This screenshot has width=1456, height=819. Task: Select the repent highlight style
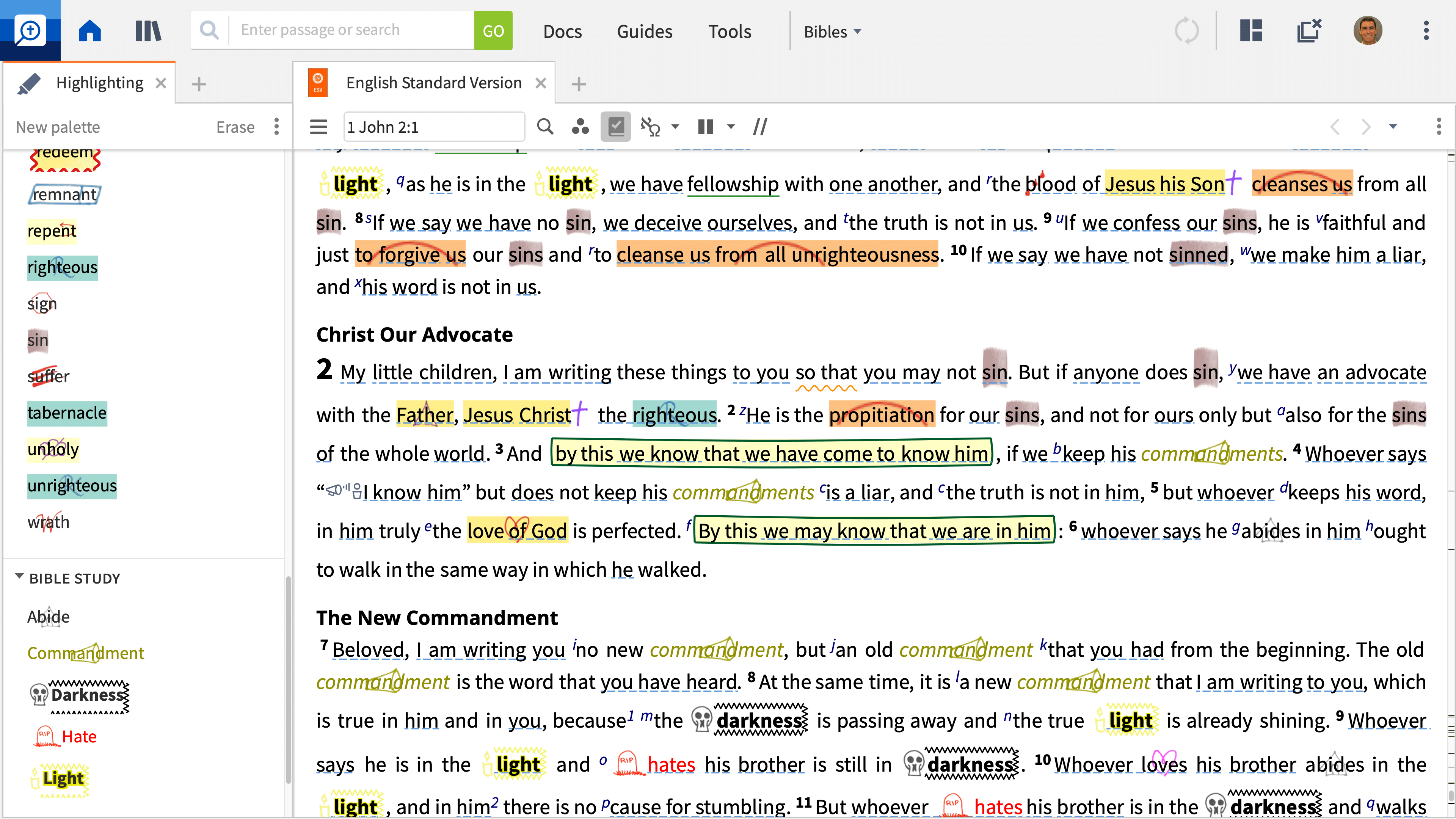pos(52,231)
